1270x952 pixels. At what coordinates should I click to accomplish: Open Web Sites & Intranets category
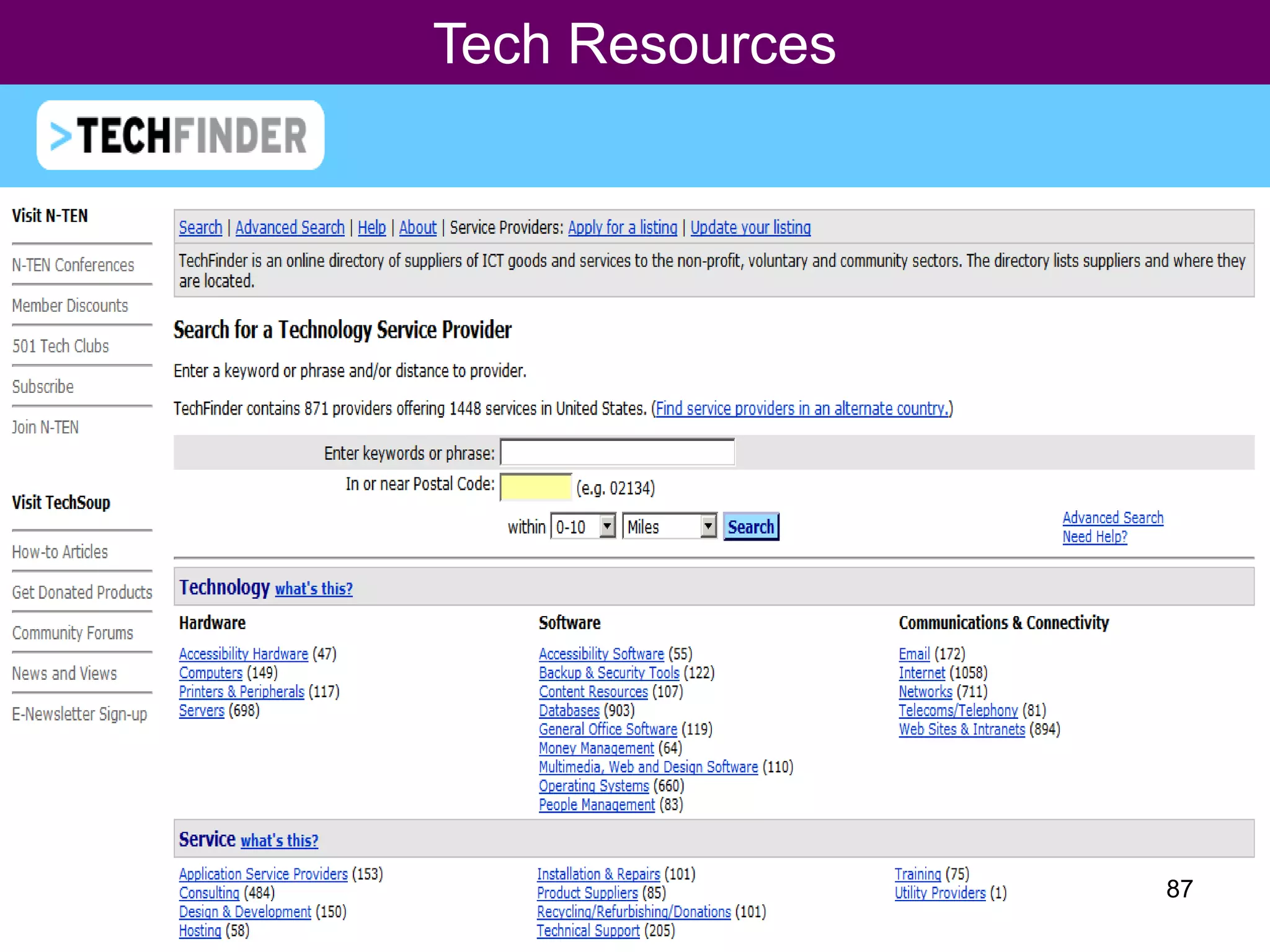[962, 729]
